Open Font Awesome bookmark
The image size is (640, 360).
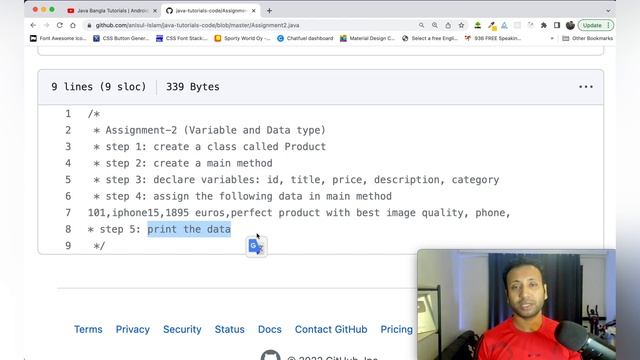click(58, 38)
